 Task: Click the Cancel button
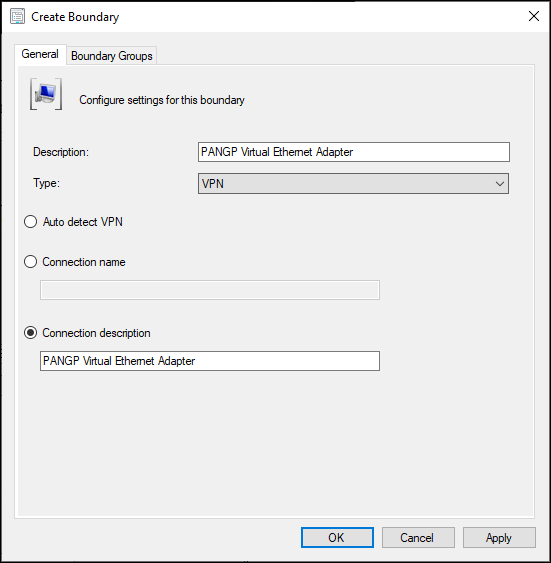(x=418, y=538)
